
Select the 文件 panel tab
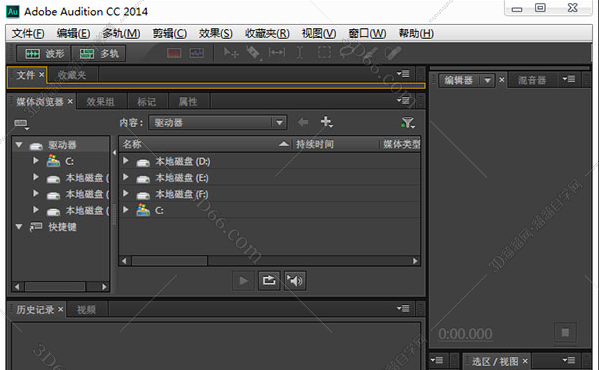point(25,75)
